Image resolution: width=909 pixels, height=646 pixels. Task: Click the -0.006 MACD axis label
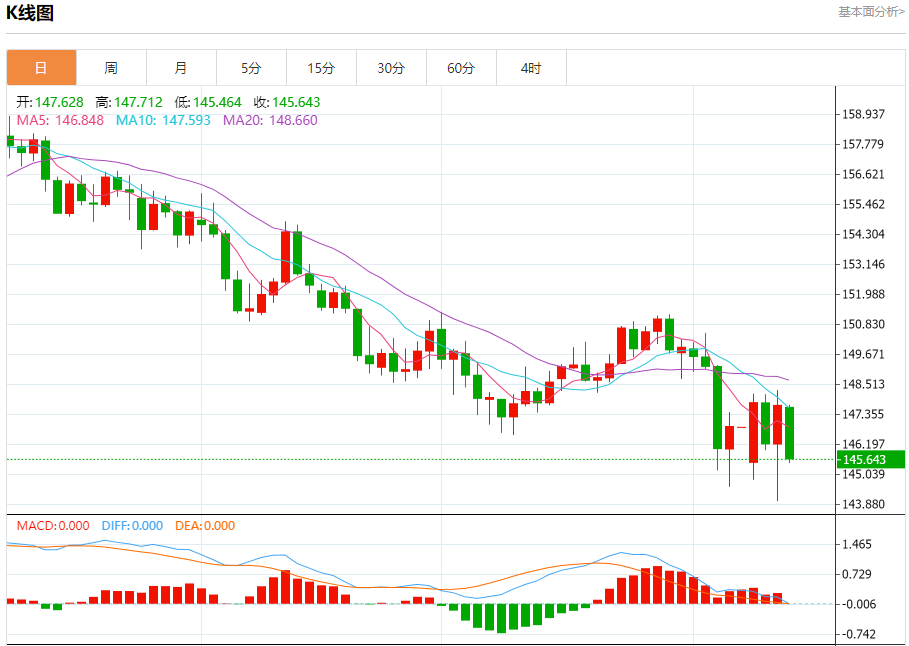[x=857, y=604]
